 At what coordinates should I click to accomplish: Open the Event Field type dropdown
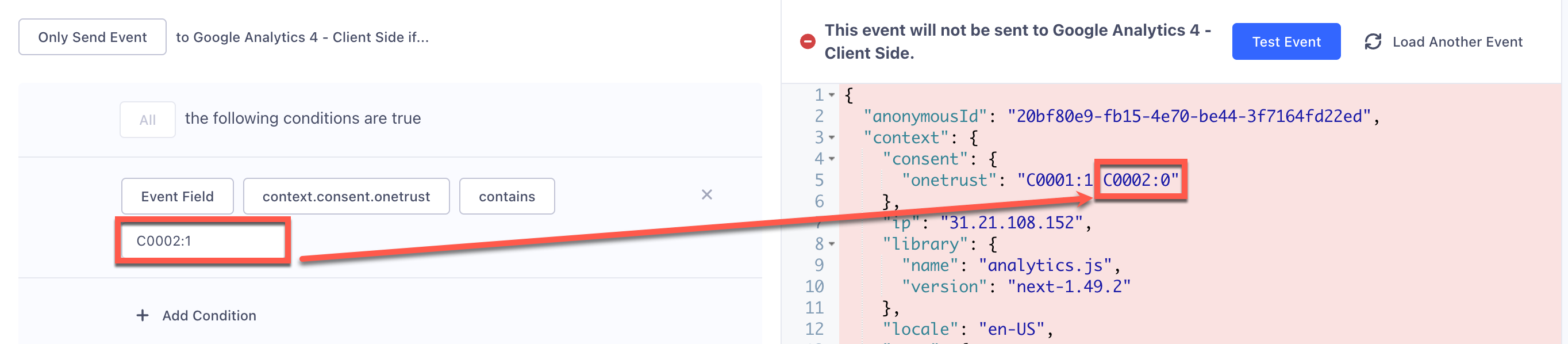(177, 197)
